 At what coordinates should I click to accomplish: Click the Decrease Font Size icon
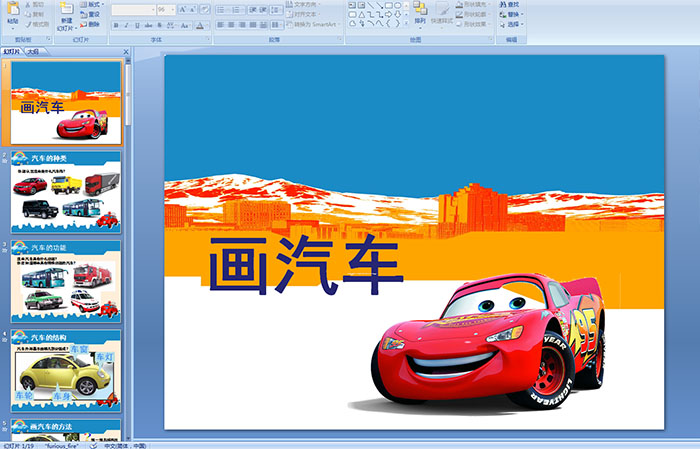(x=192, y=9)
